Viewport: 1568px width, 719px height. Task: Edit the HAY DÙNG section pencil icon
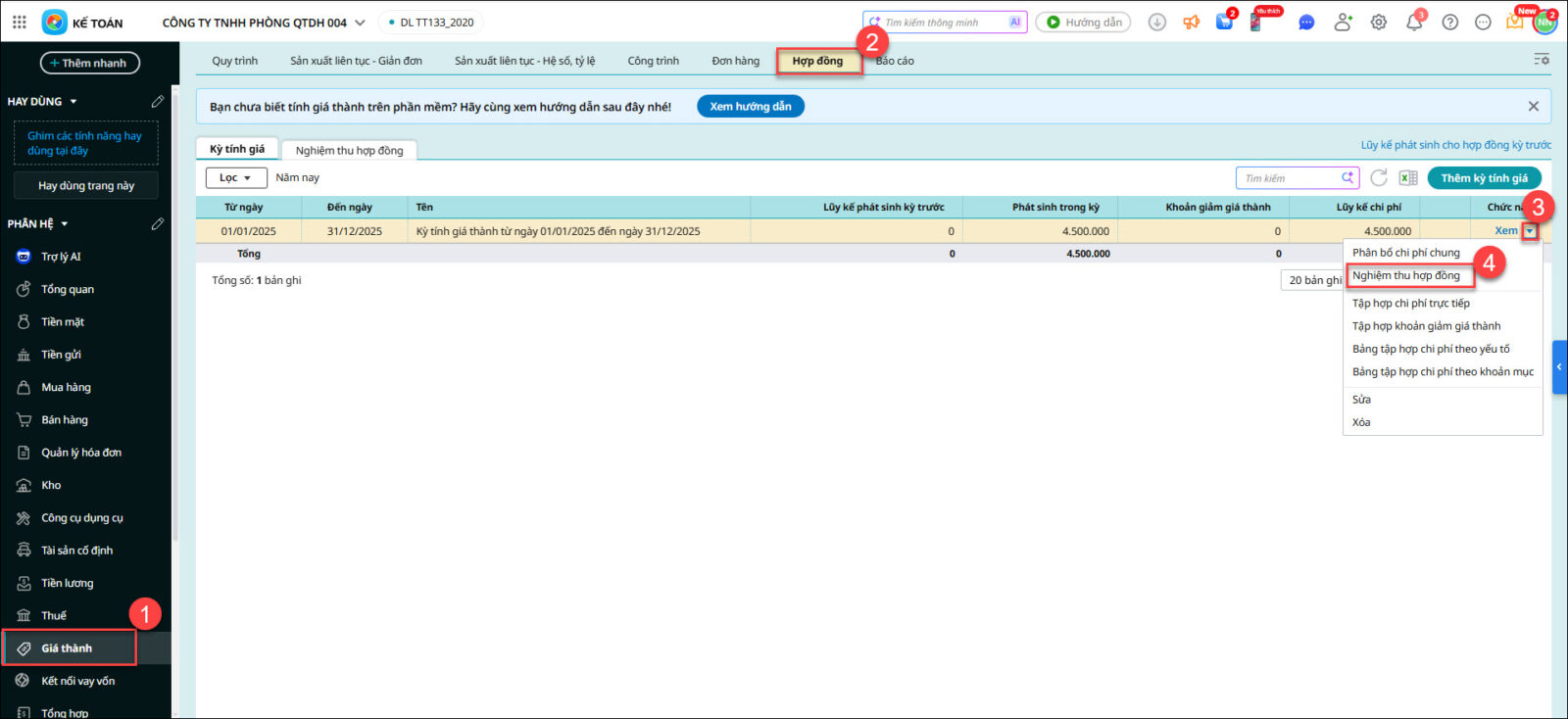click(157, 102)
